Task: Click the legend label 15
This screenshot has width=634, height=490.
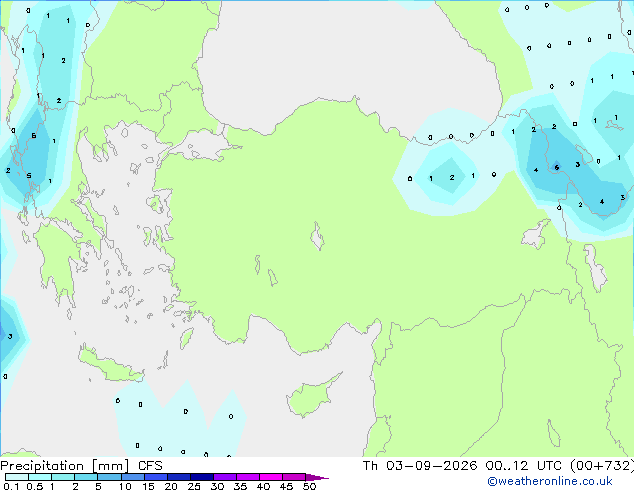Action: 148,486
